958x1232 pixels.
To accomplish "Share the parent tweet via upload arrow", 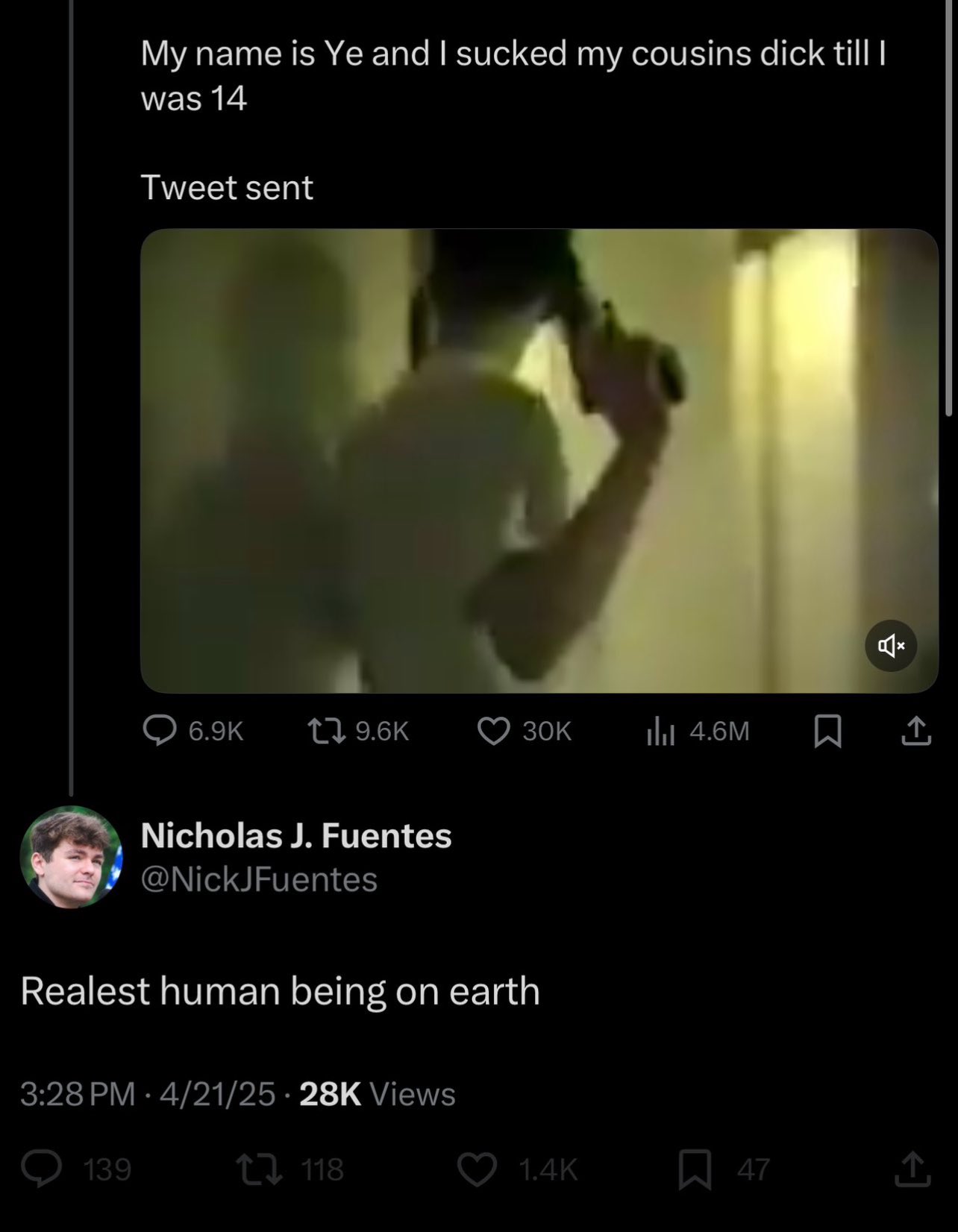I will coord(916,731).
